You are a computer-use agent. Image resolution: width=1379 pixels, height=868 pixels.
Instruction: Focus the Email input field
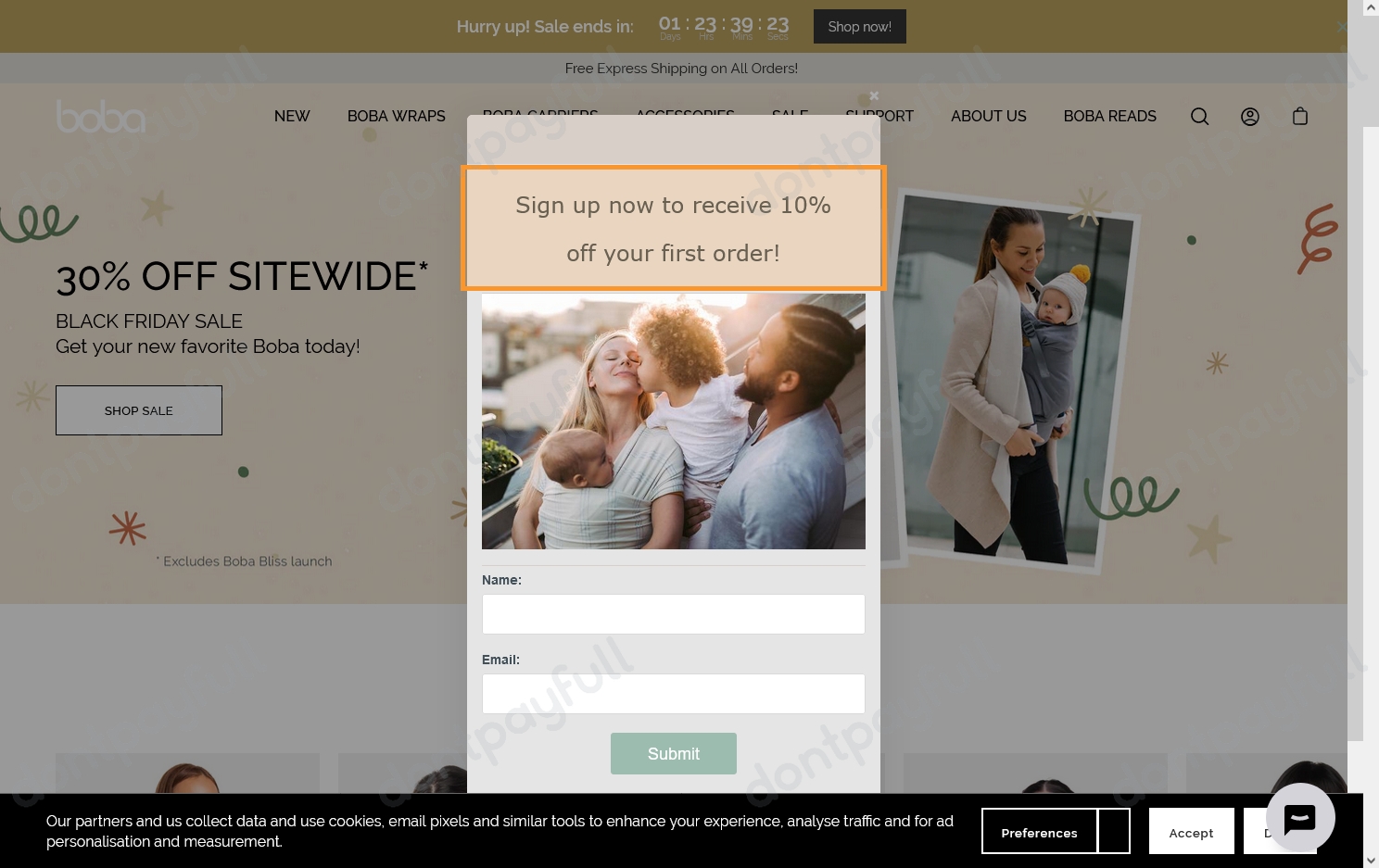click(674, 694)
